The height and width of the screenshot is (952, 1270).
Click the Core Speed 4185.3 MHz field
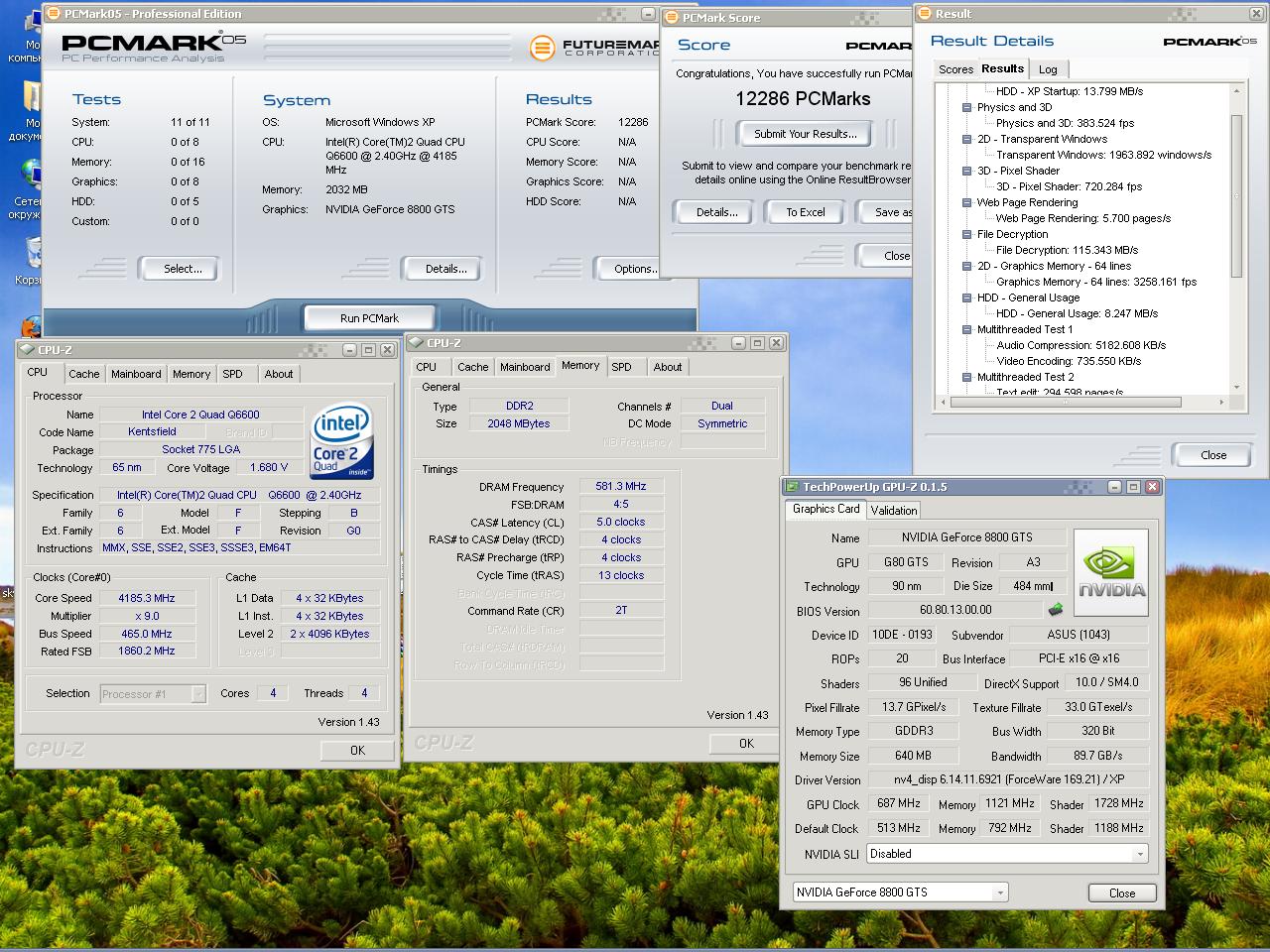coord(147,598)
